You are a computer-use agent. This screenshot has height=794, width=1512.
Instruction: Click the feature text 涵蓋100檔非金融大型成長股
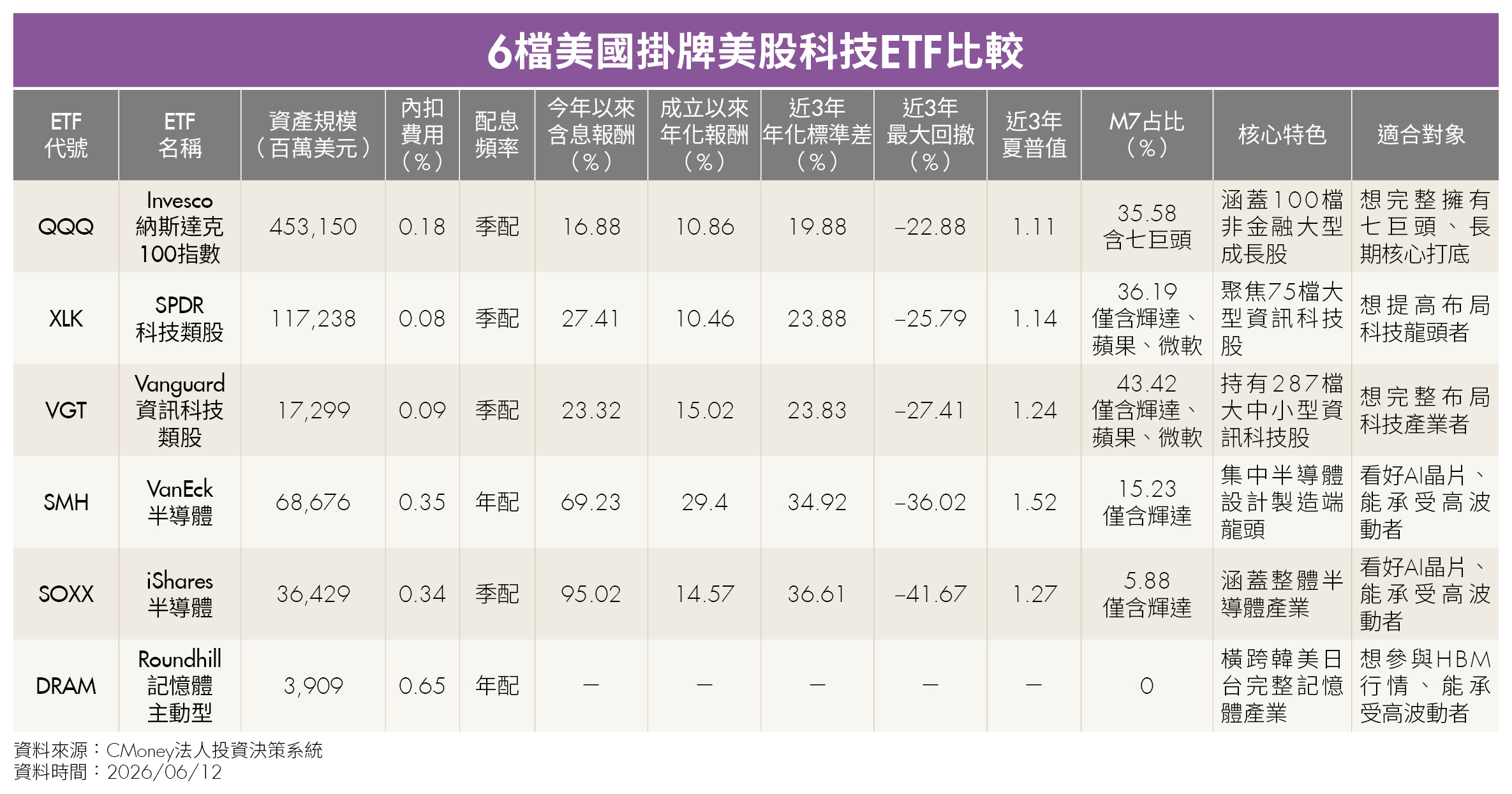(x=1282, y=226)
